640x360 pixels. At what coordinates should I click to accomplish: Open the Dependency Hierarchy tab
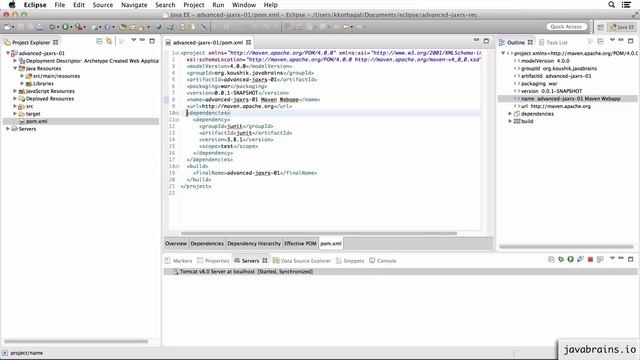click(x=254, y=243)
